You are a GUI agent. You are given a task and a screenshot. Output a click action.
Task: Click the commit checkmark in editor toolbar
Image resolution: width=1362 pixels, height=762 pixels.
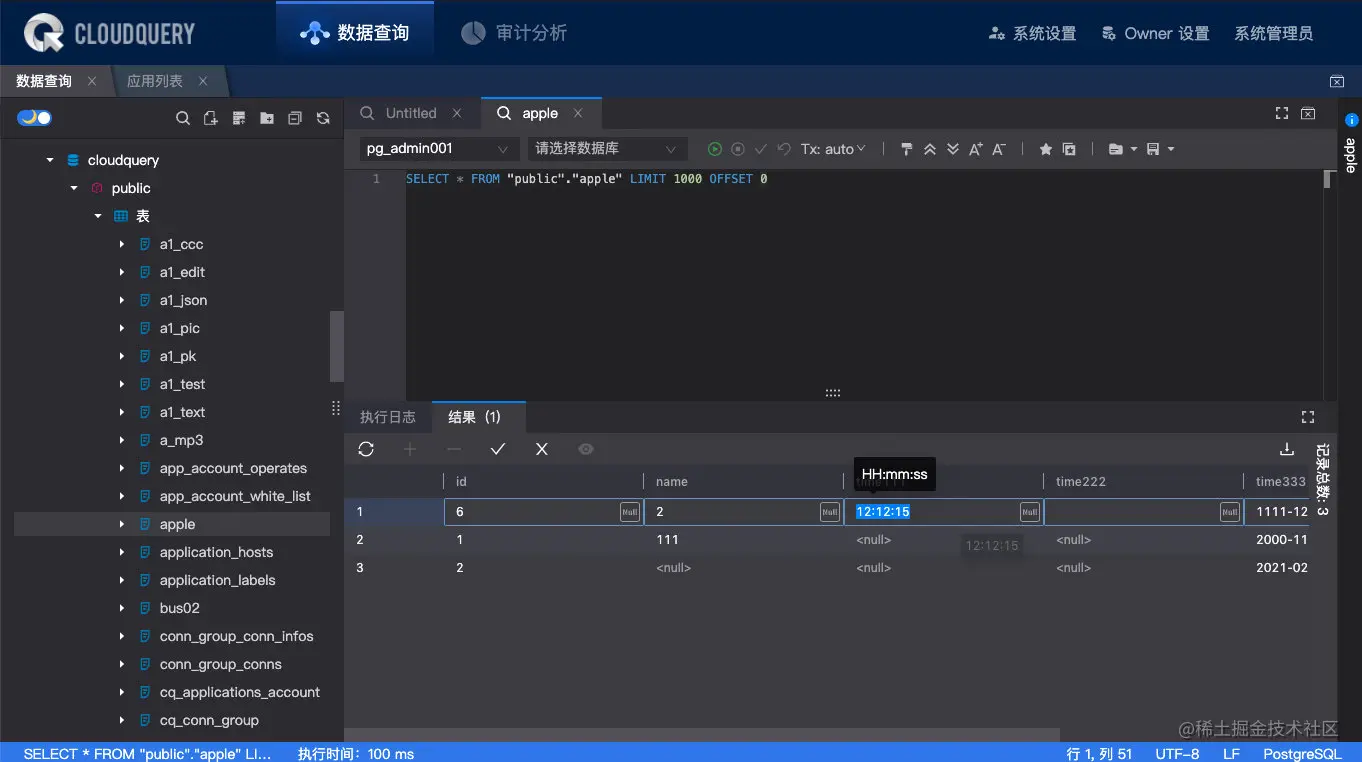(x=761, y=149)
